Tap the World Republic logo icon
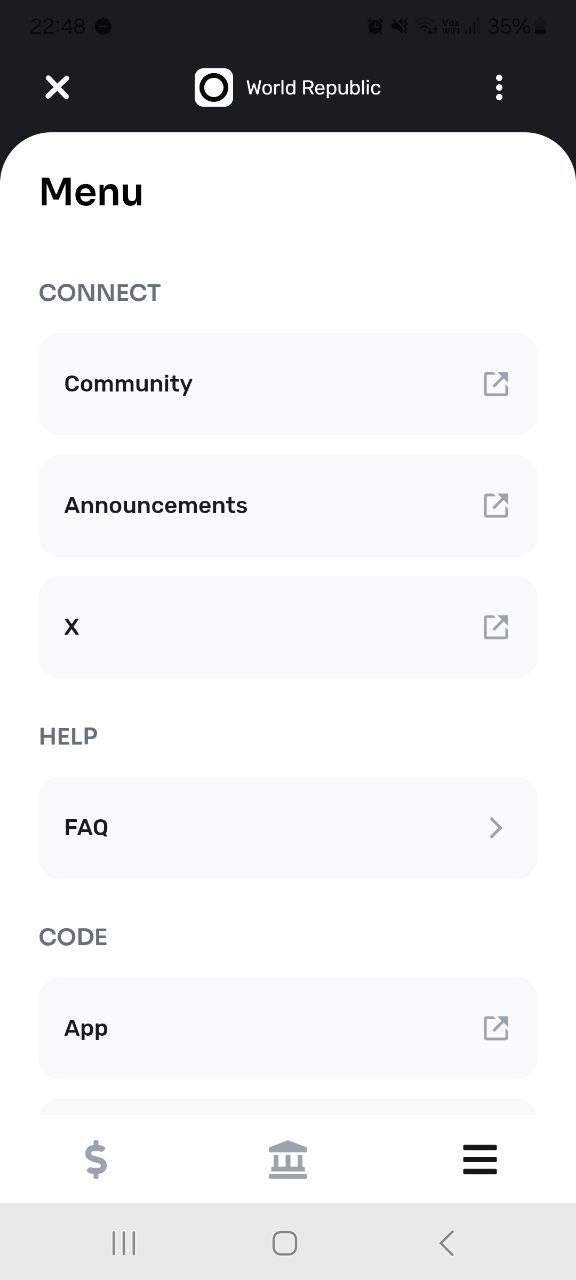Image resolution: width=576 pixels, height=1280 pixels. (x=213, y=88)
